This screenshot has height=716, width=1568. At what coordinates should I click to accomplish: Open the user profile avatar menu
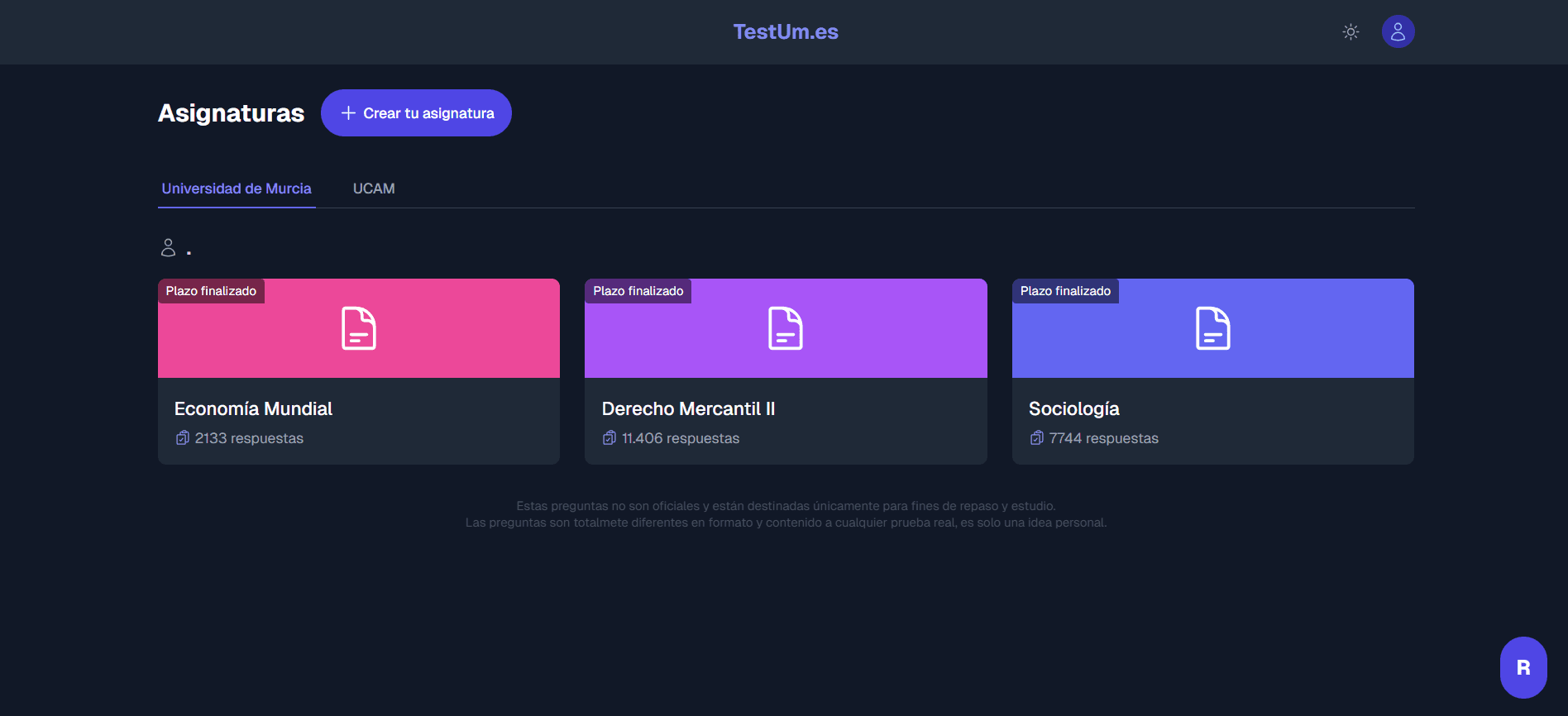(1398, 31)
